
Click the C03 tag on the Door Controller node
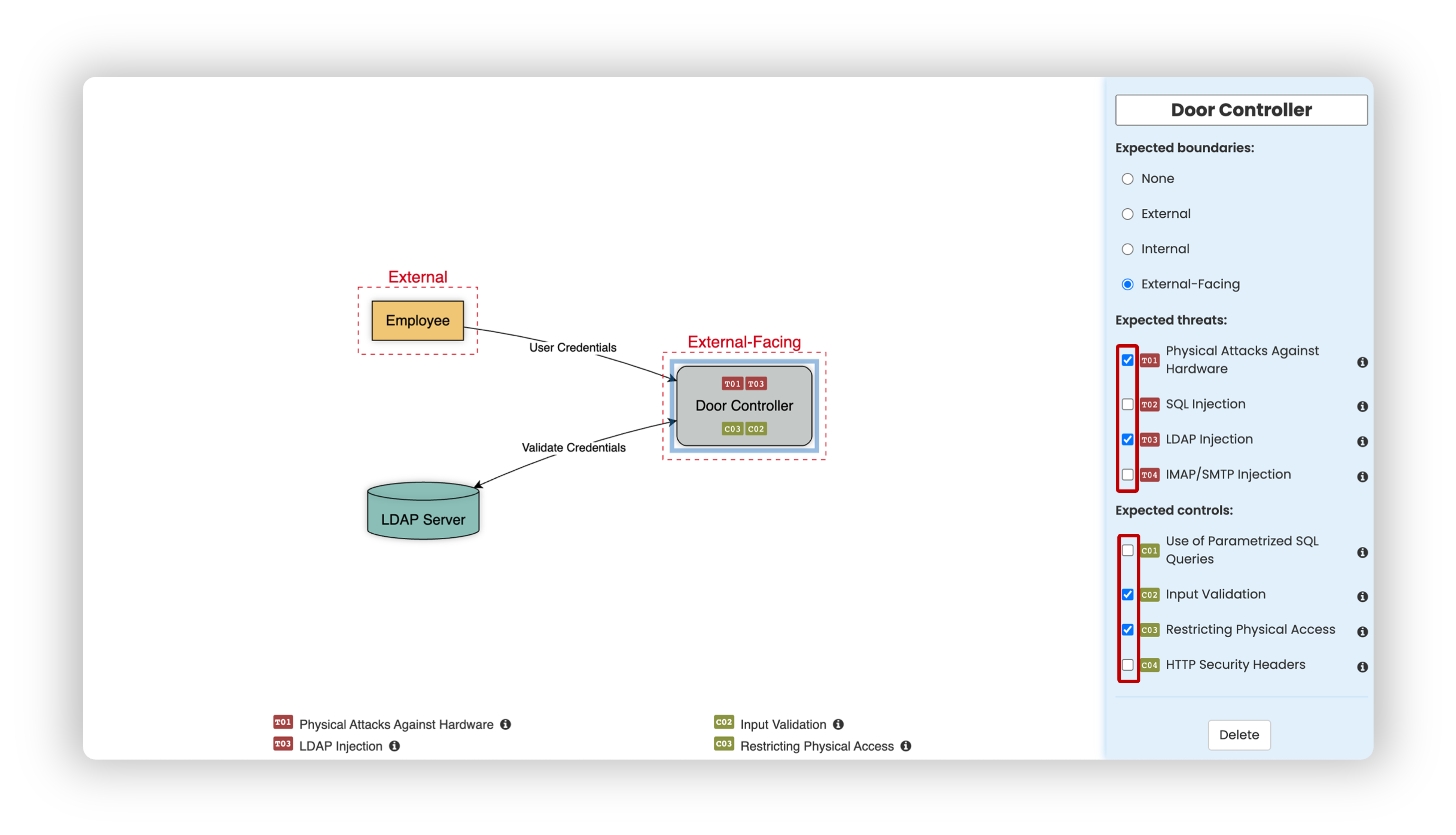(x=732, y=429)
